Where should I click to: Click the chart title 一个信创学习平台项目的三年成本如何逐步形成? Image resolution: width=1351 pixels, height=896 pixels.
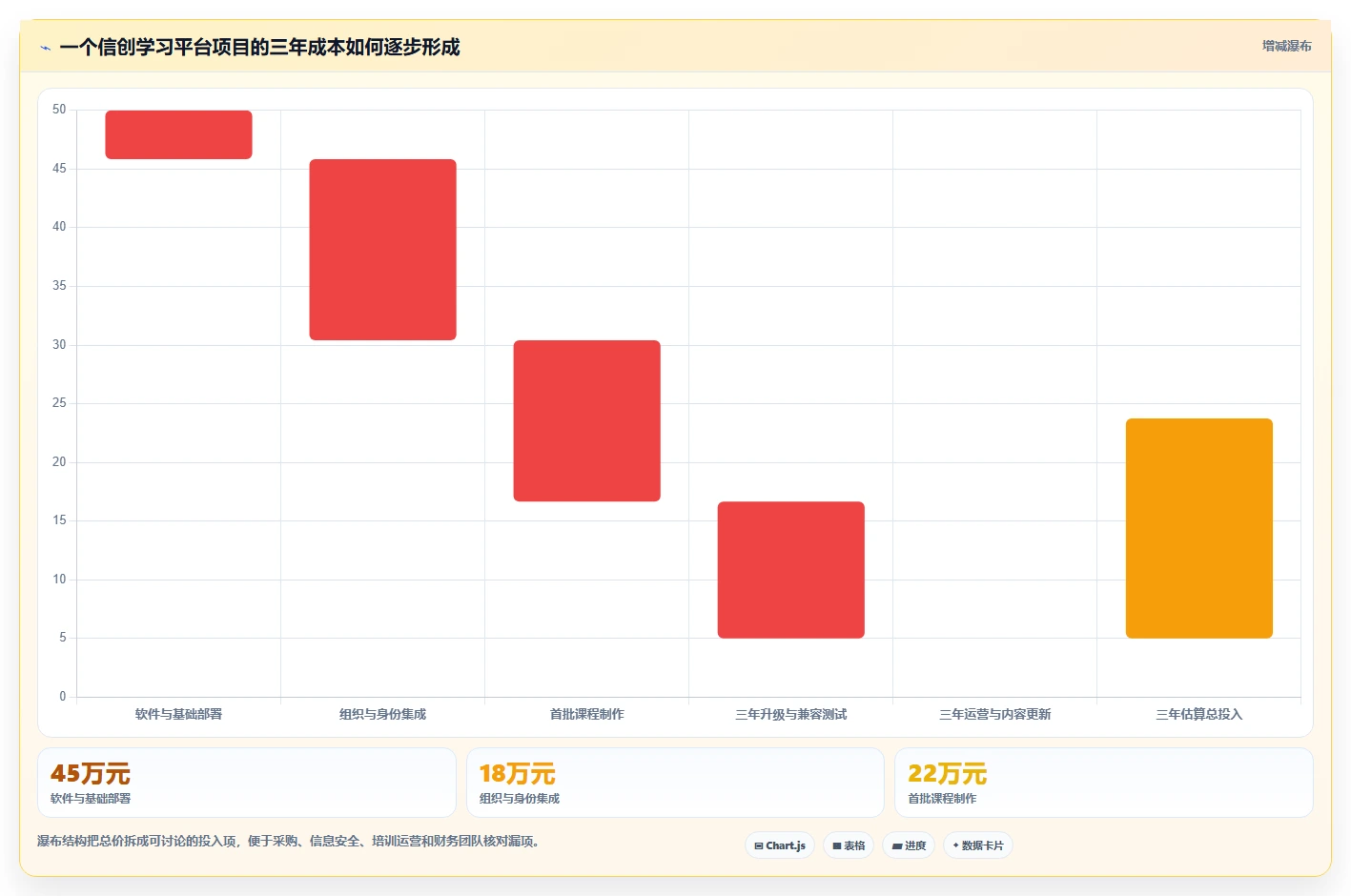point(259,48)
